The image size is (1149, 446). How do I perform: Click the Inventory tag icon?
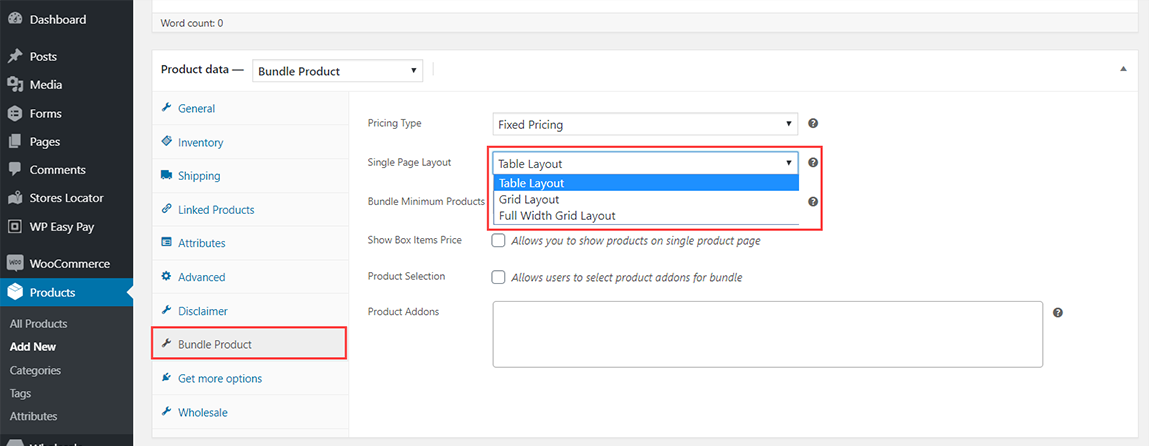pos(167,142)
